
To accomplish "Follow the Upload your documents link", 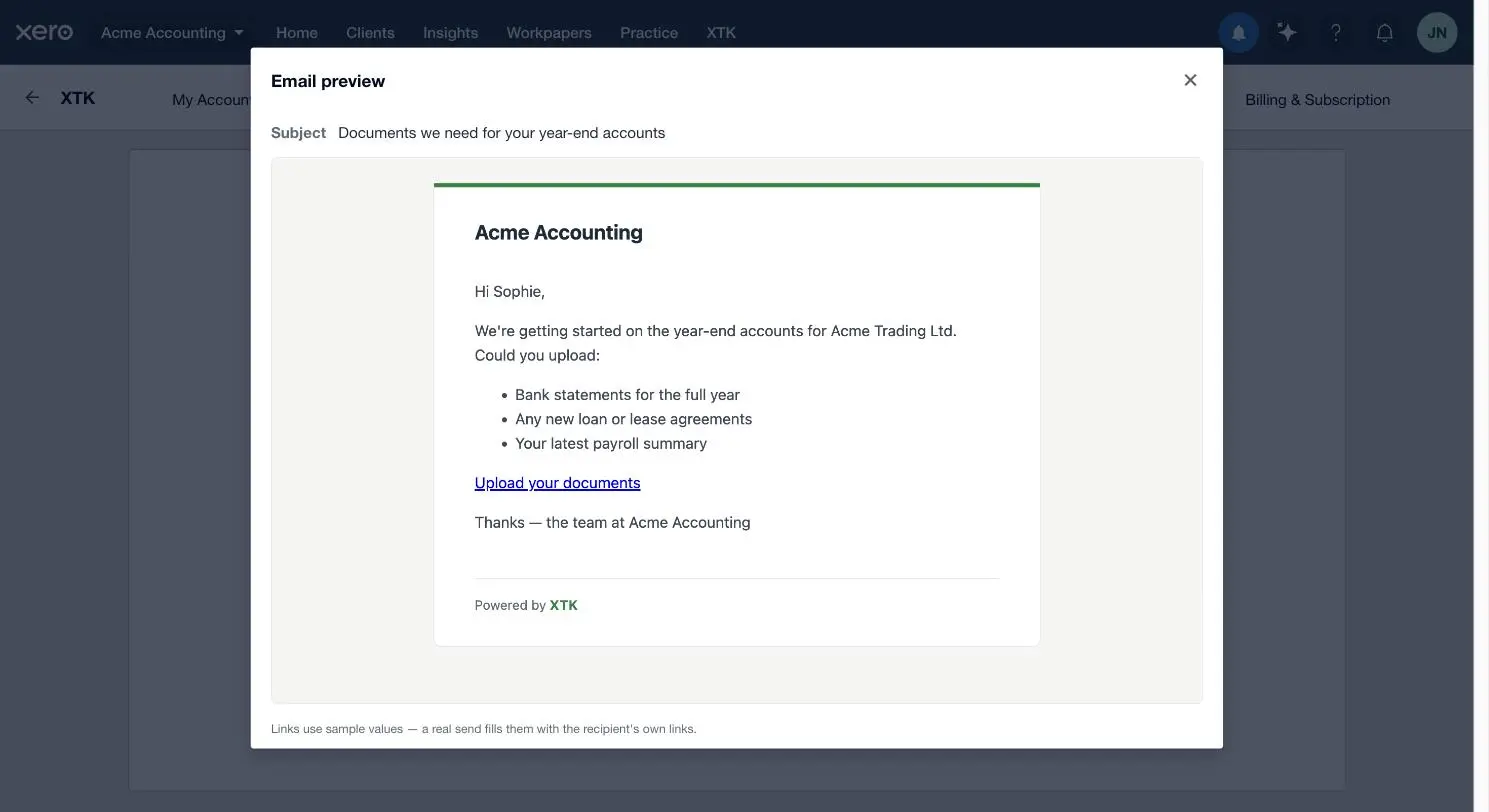I will [x=557, y=483].
